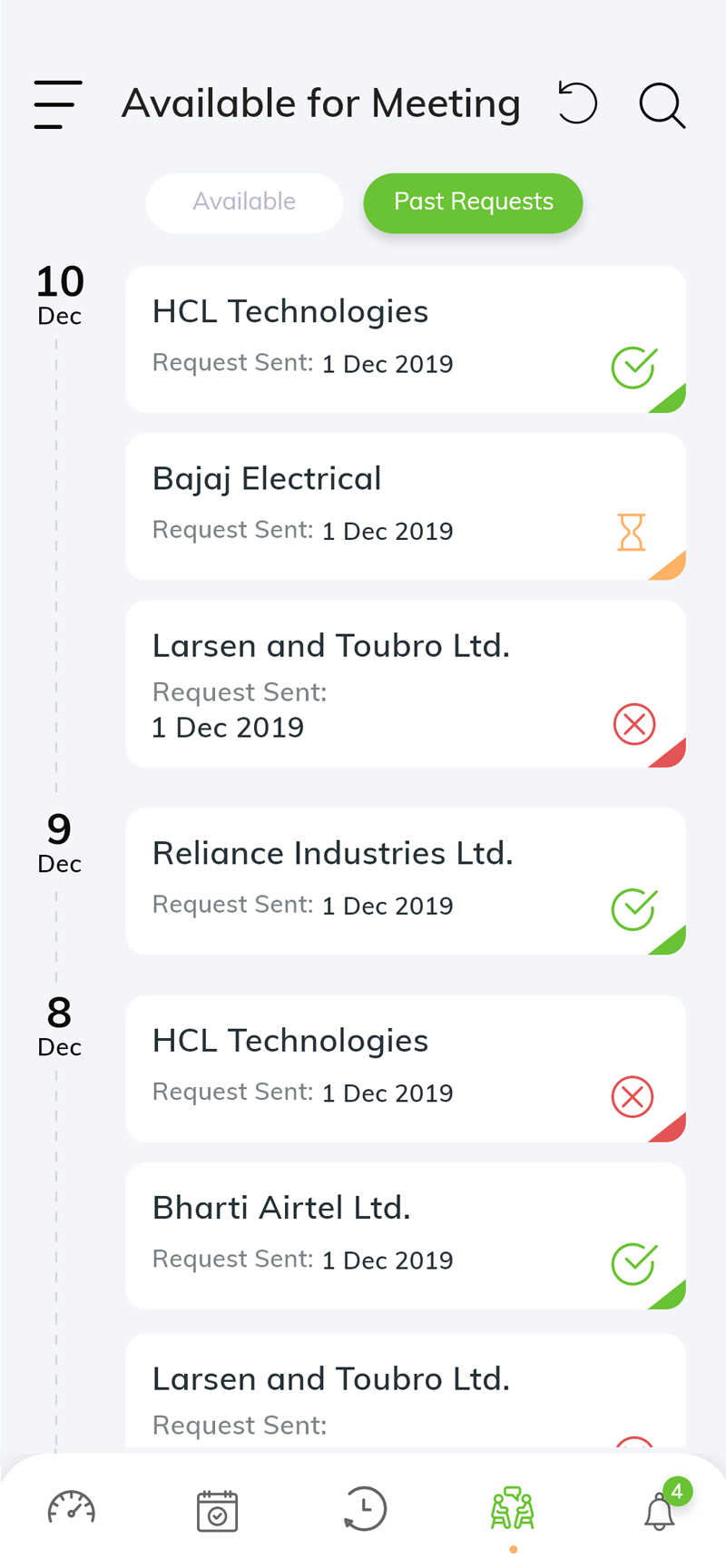Open the 10 Dec HCL Technologies request card

pos(406,339)
